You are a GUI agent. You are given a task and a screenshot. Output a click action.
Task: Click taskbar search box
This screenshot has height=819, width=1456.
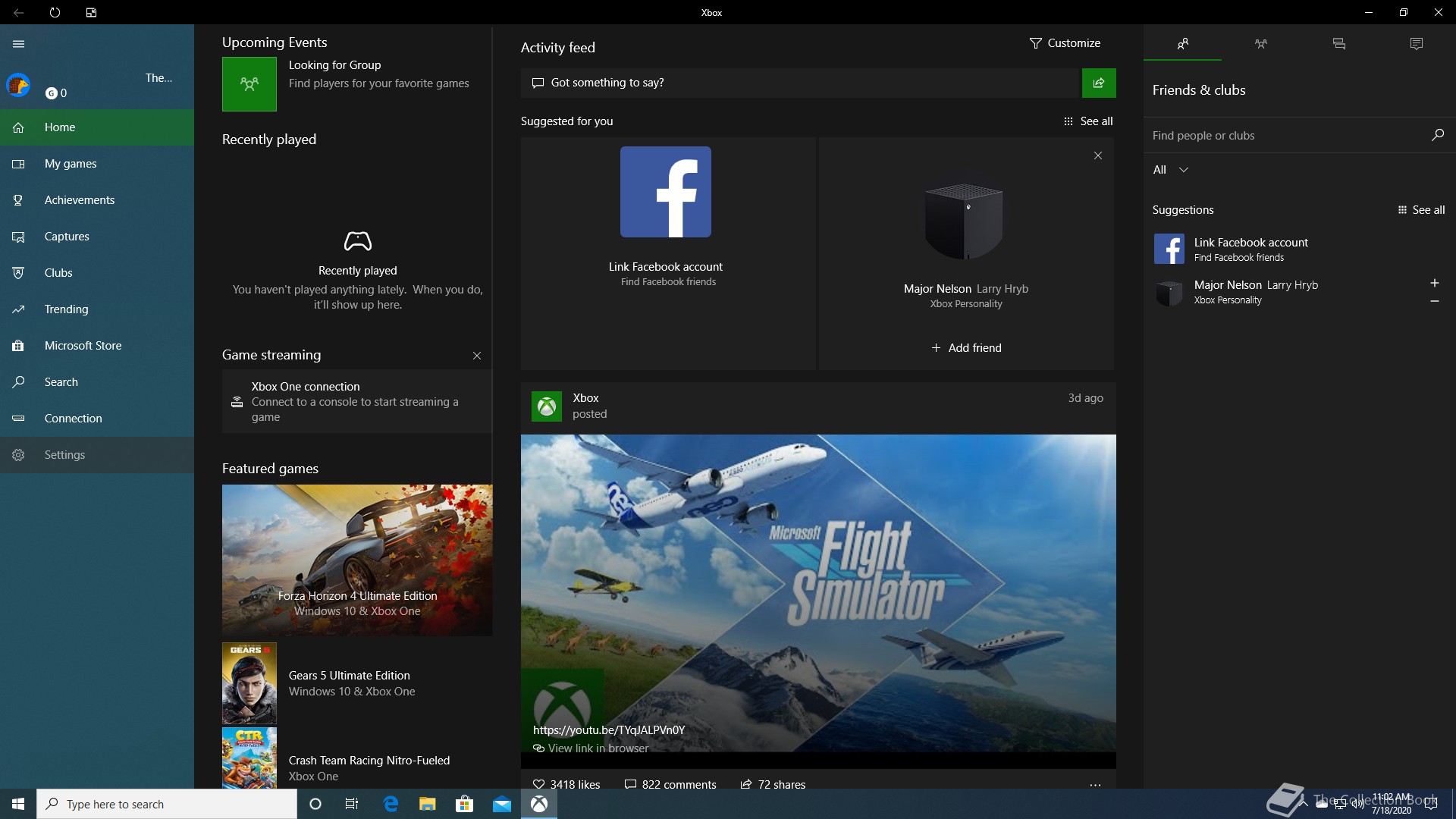point(167,804)
